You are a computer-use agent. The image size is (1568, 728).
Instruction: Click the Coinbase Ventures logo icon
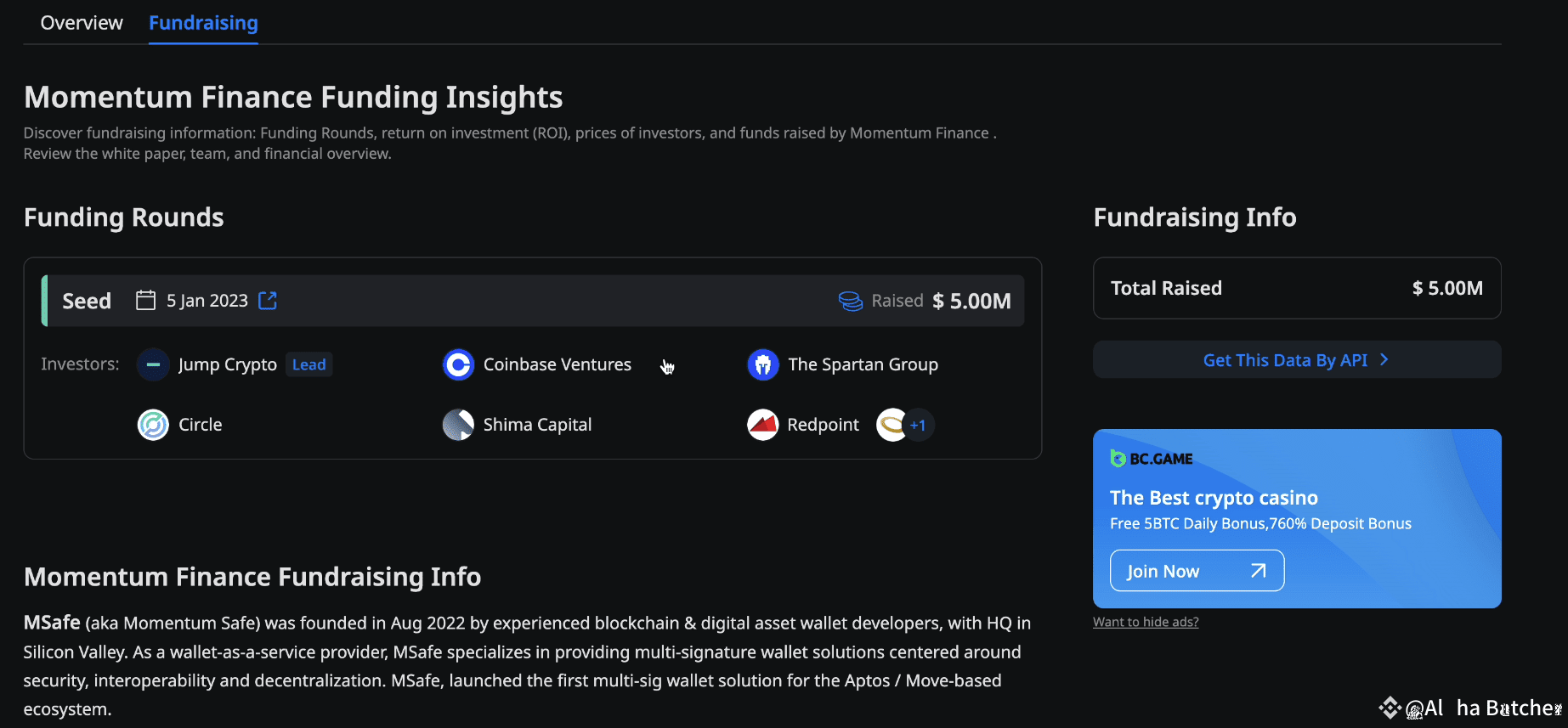[x=458, y=364]
